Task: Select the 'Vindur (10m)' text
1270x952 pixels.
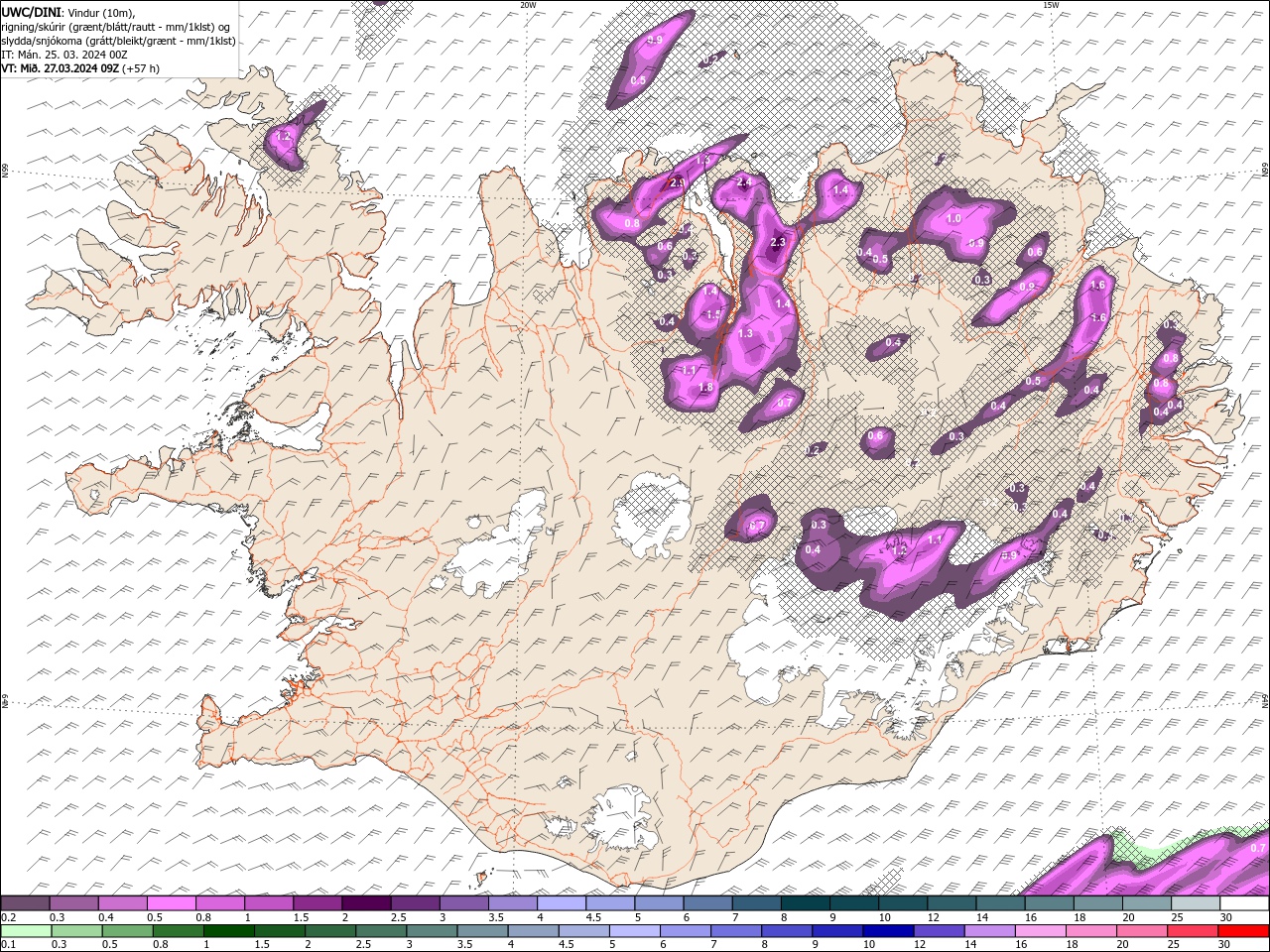Action: [x=100, y=12]
